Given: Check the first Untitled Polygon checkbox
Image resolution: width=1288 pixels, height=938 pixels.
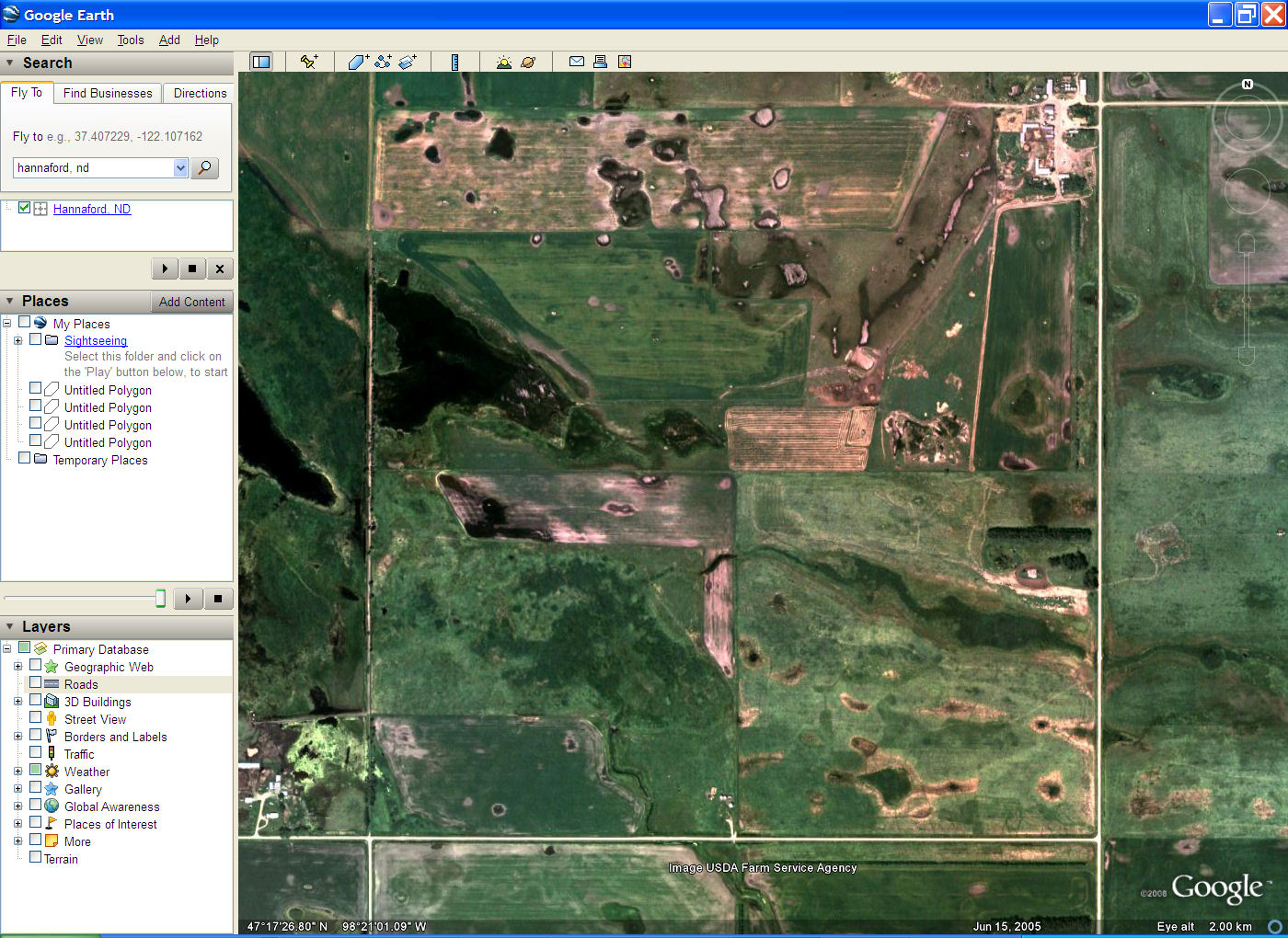Looking at the screenshot, I should tap(35, 389).
